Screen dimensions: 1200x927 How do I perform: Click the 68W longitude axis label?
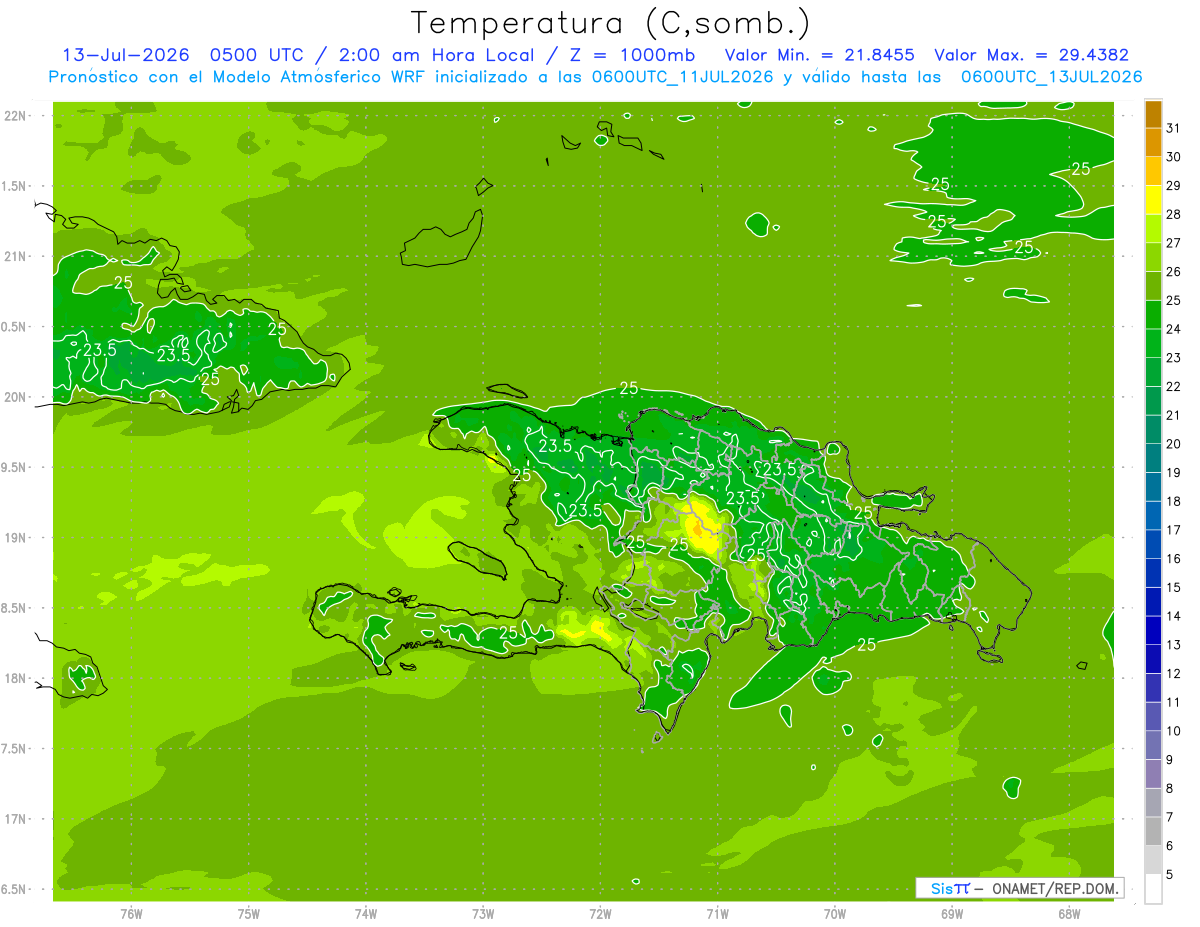[x=1069, y=913]
